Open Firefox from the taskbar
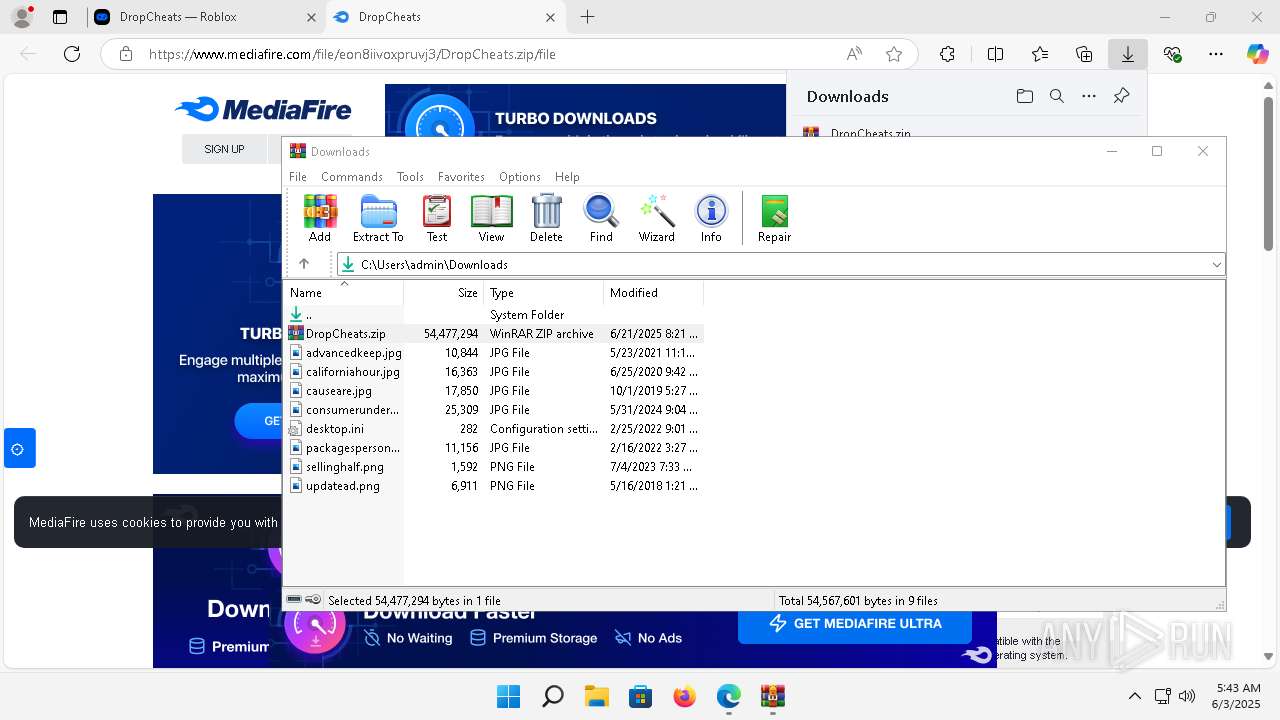The height and width of the screenshot is (720, 1280). 684,696
